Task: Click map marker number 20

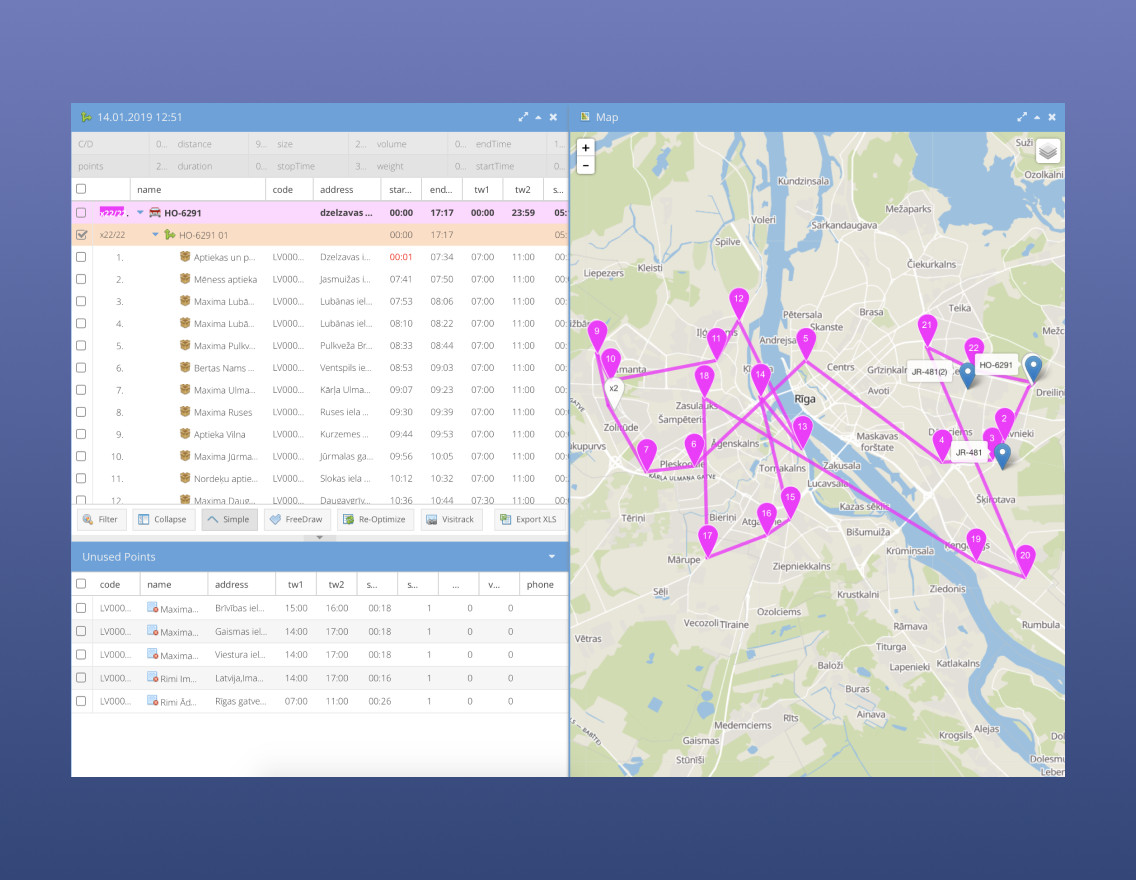Action: (x=1025, y=558)
